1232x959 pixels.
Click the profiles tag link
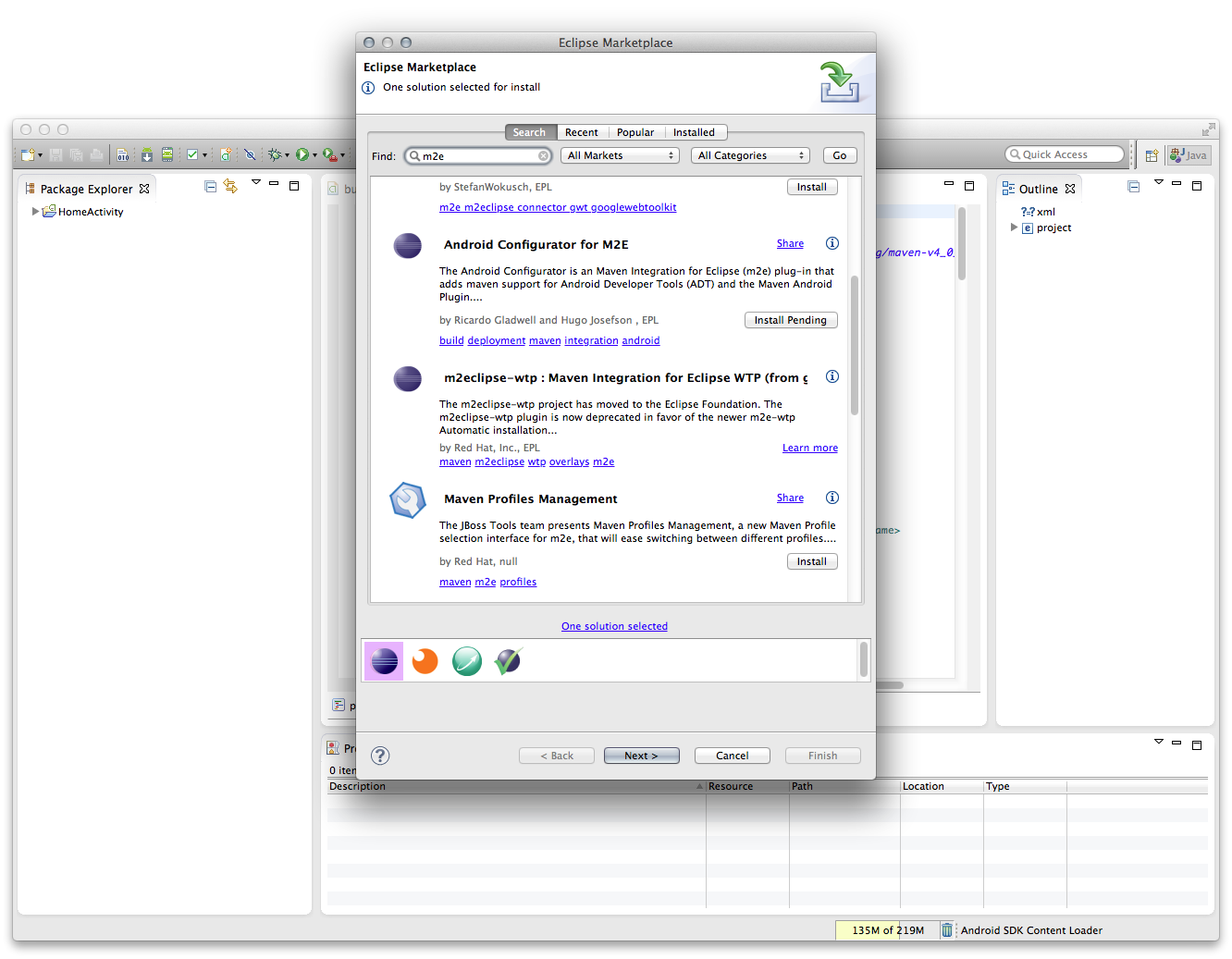click(518, 582)
